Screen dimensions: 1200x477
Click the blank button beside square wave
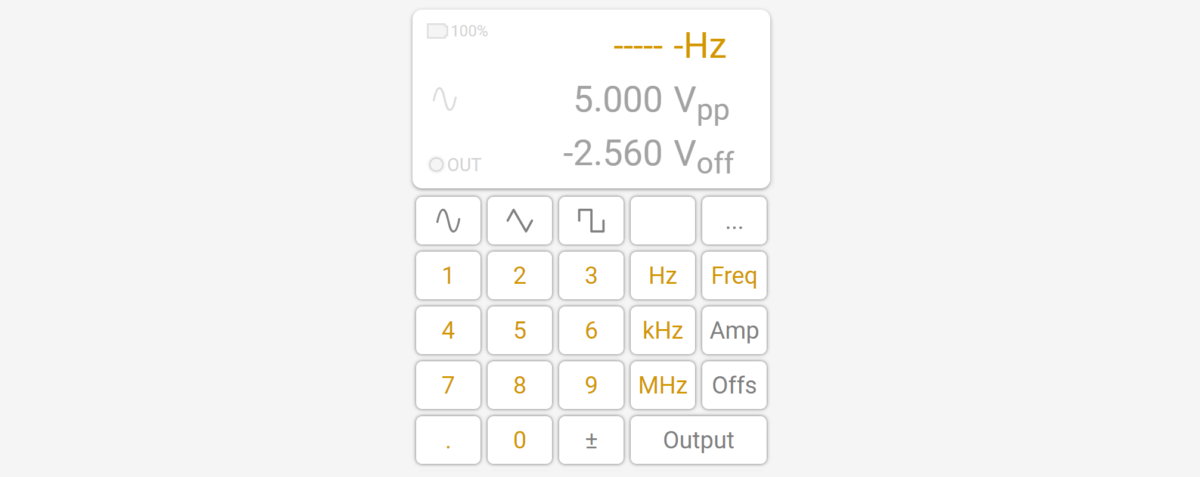pyautogui.click(x=663, y=221)
